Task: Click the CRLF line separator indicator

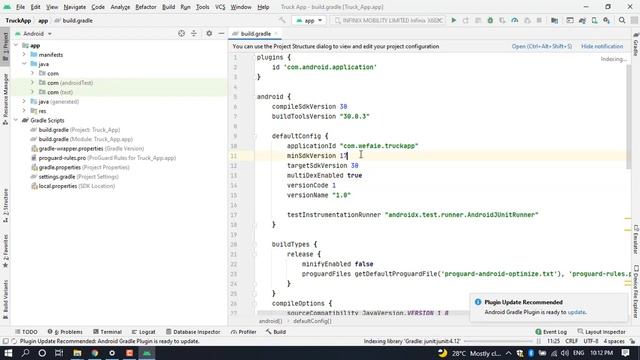Action: click(571, 341)
